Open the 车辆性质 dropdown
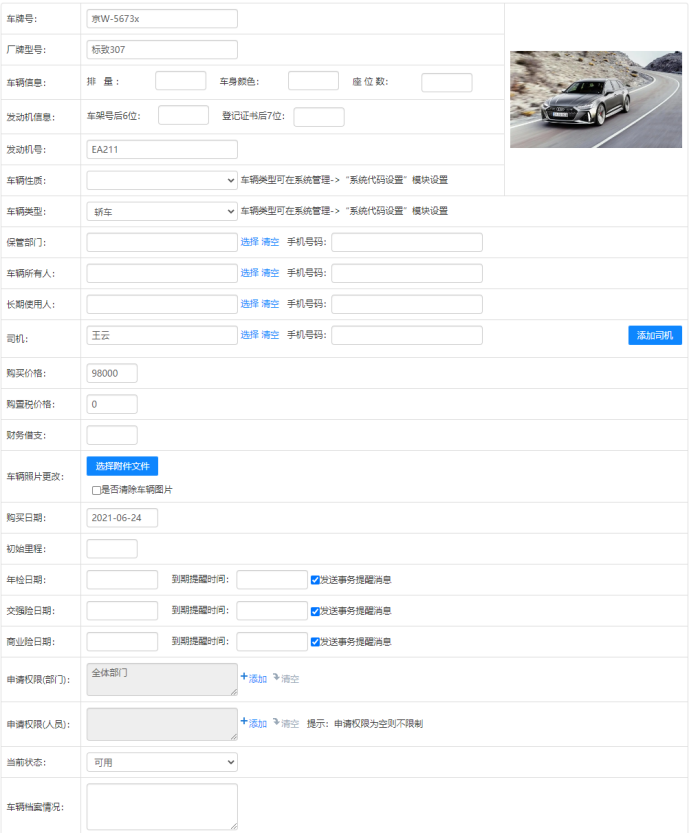Image resolution: width=700 pixels, height=833 pixels. point(162,181)
